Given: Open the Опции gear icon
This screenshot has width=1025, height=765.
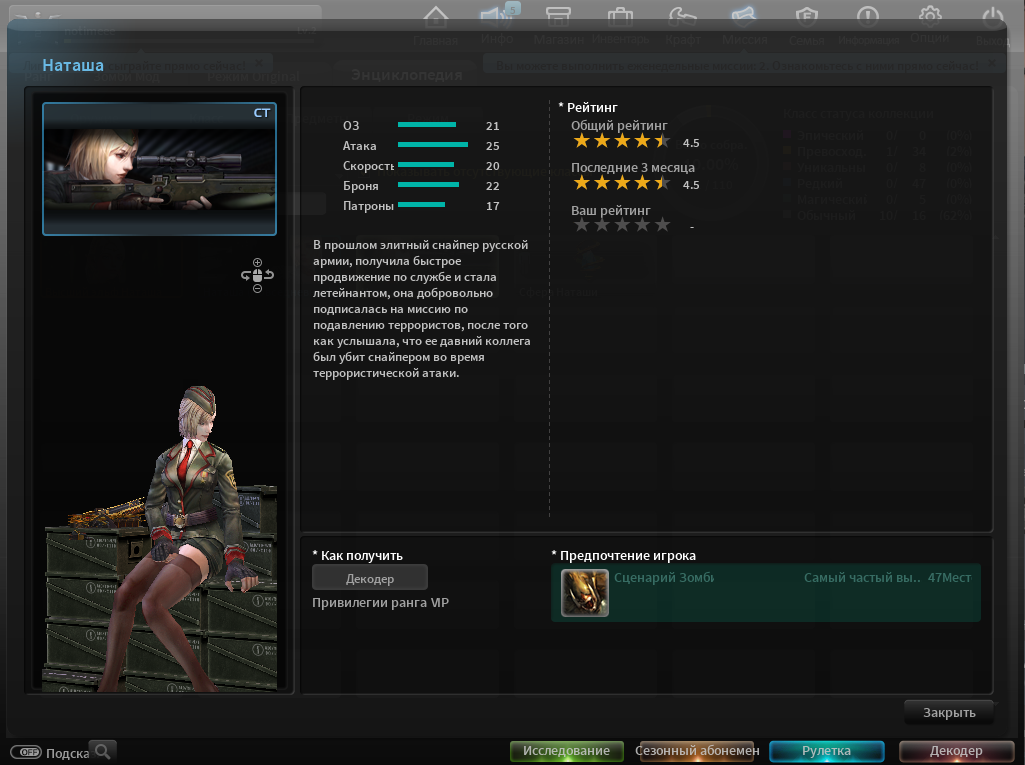Looking at the screenshot, I should coord(930,16).
